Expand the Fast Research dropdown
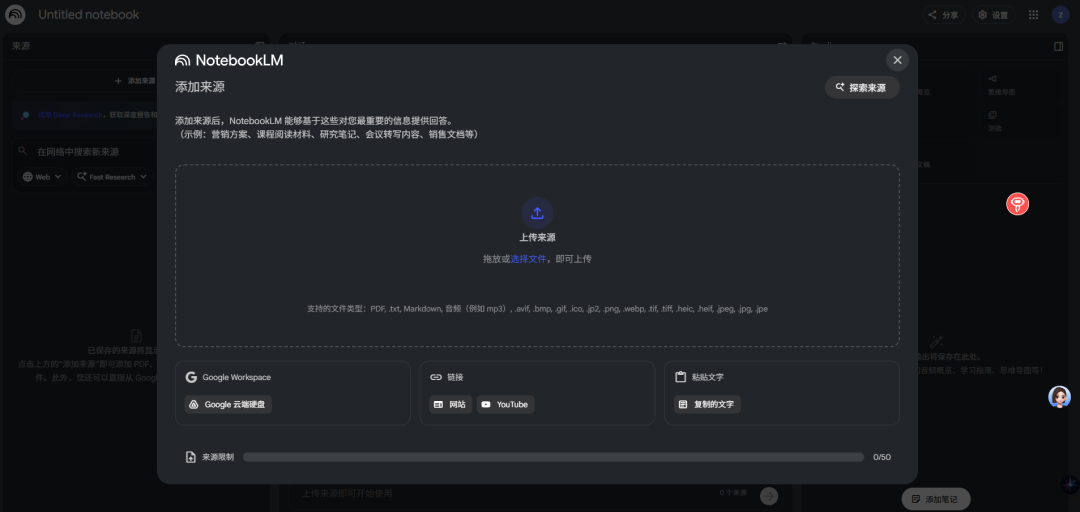This screenshot has height=512, width=1080. pyautogui.click(x=112, y=176)
